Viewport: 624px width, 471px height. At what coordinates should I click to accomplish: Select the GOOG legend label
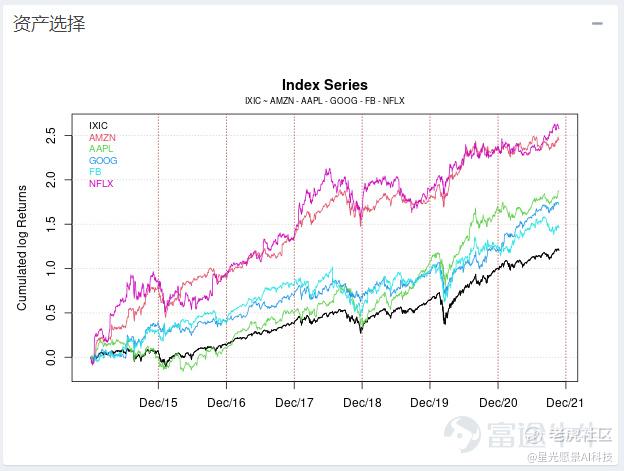click(103, 161)
